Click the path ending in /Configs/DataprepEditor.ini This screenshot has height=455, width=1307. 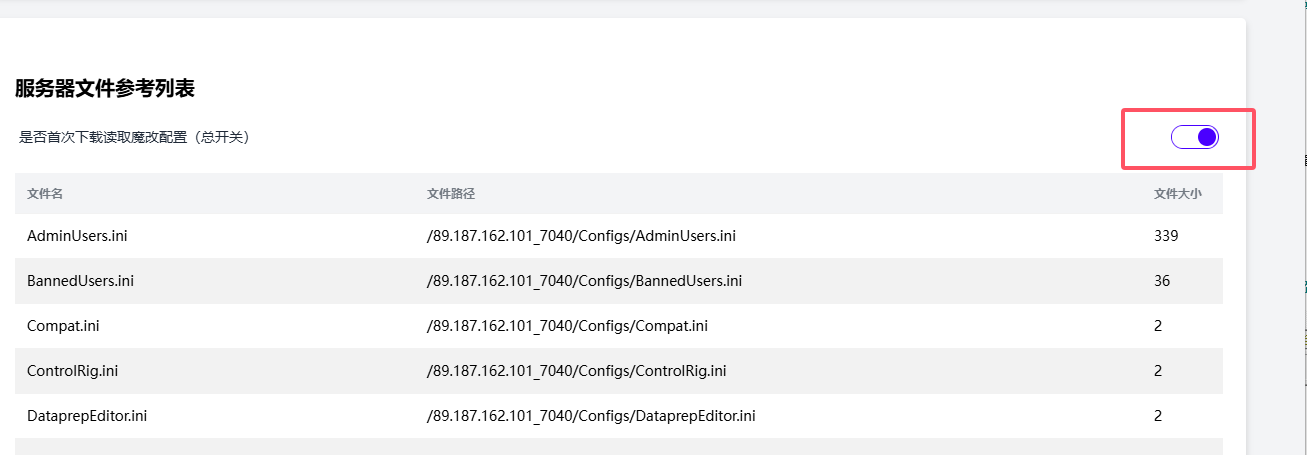(592, 415)
